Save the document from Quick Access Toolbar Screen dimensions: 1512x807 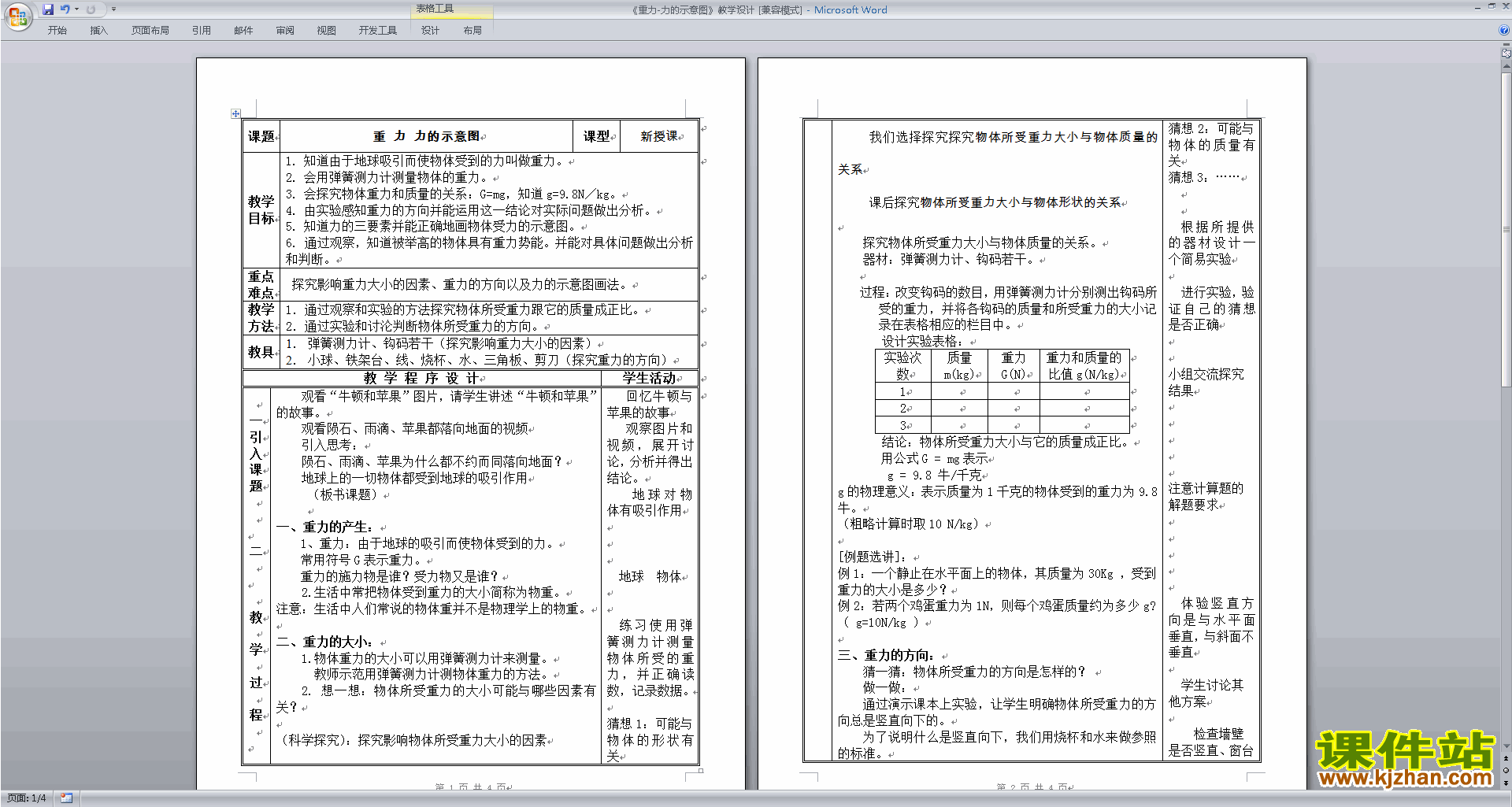coord(48,9)
